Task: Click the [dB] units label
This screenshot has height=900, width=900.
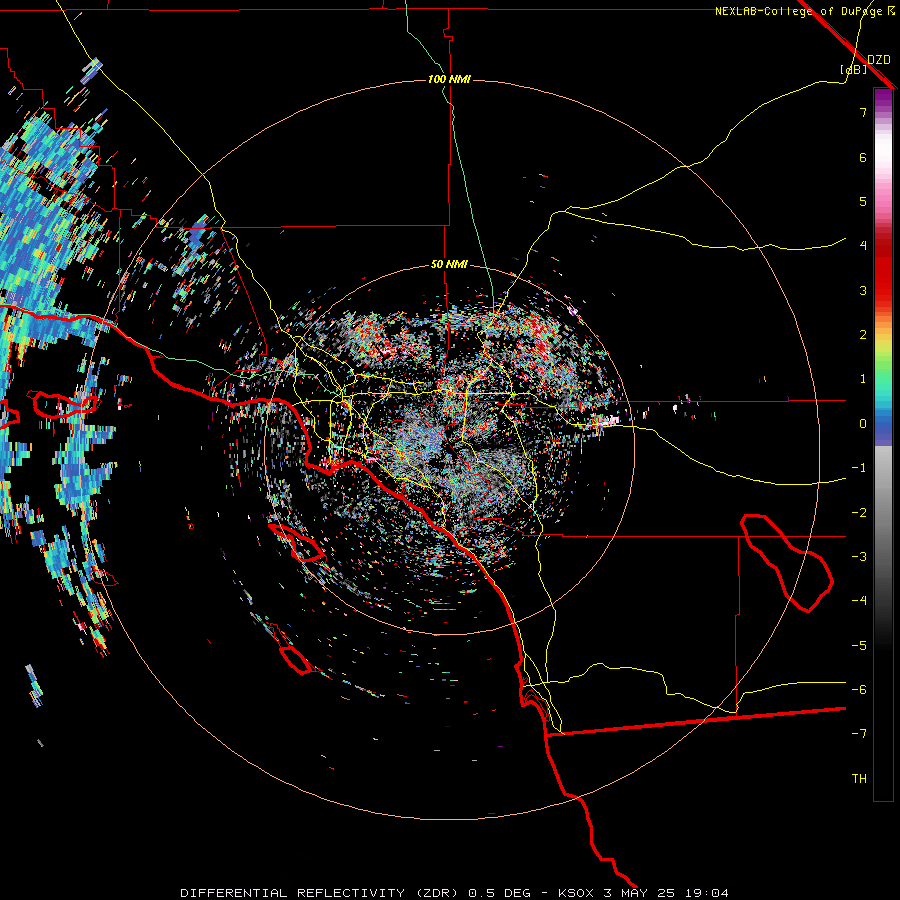Action: (854, 69)
